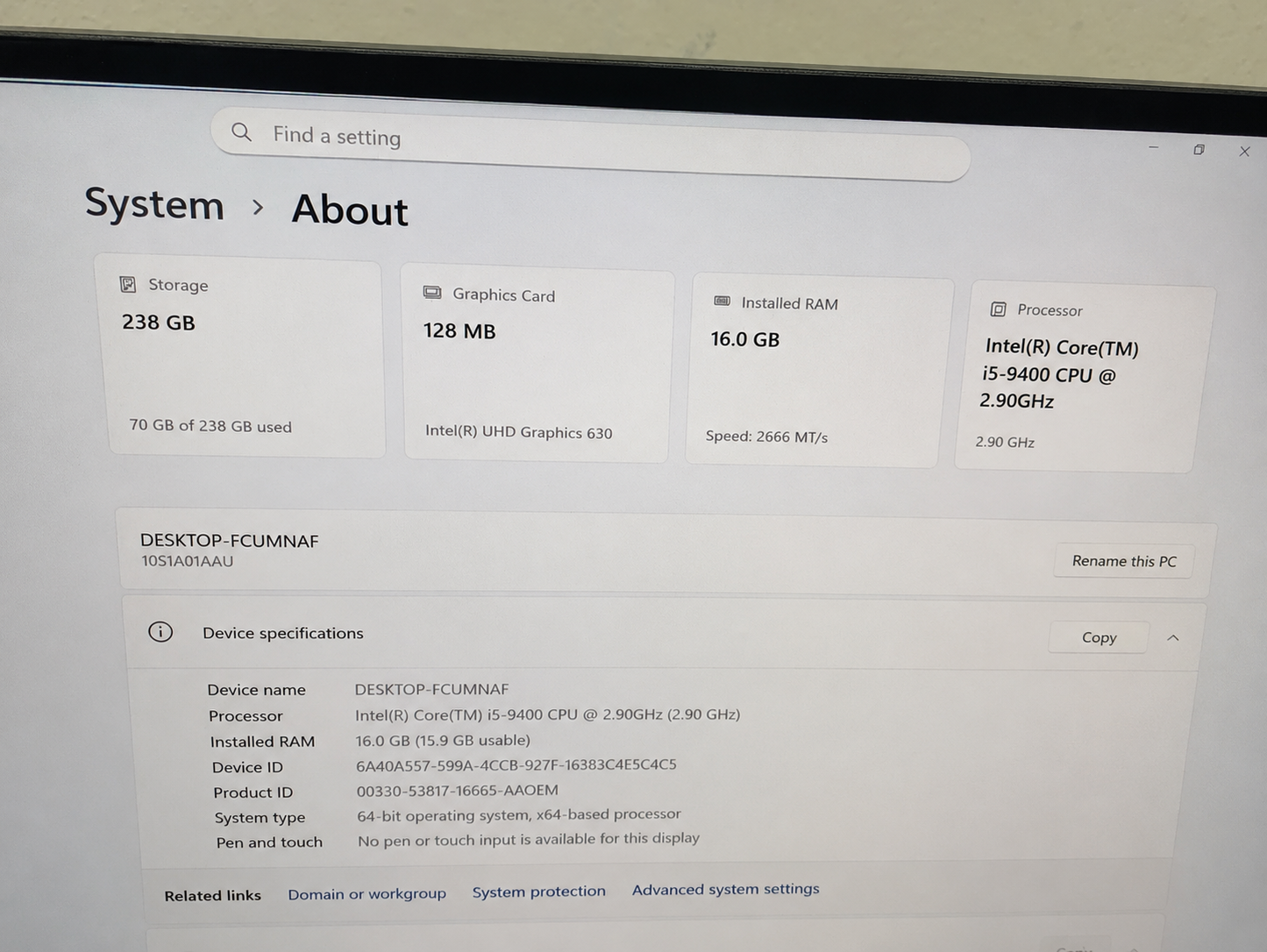
Task: Click the Processor card icon
Action: (998, 309)
